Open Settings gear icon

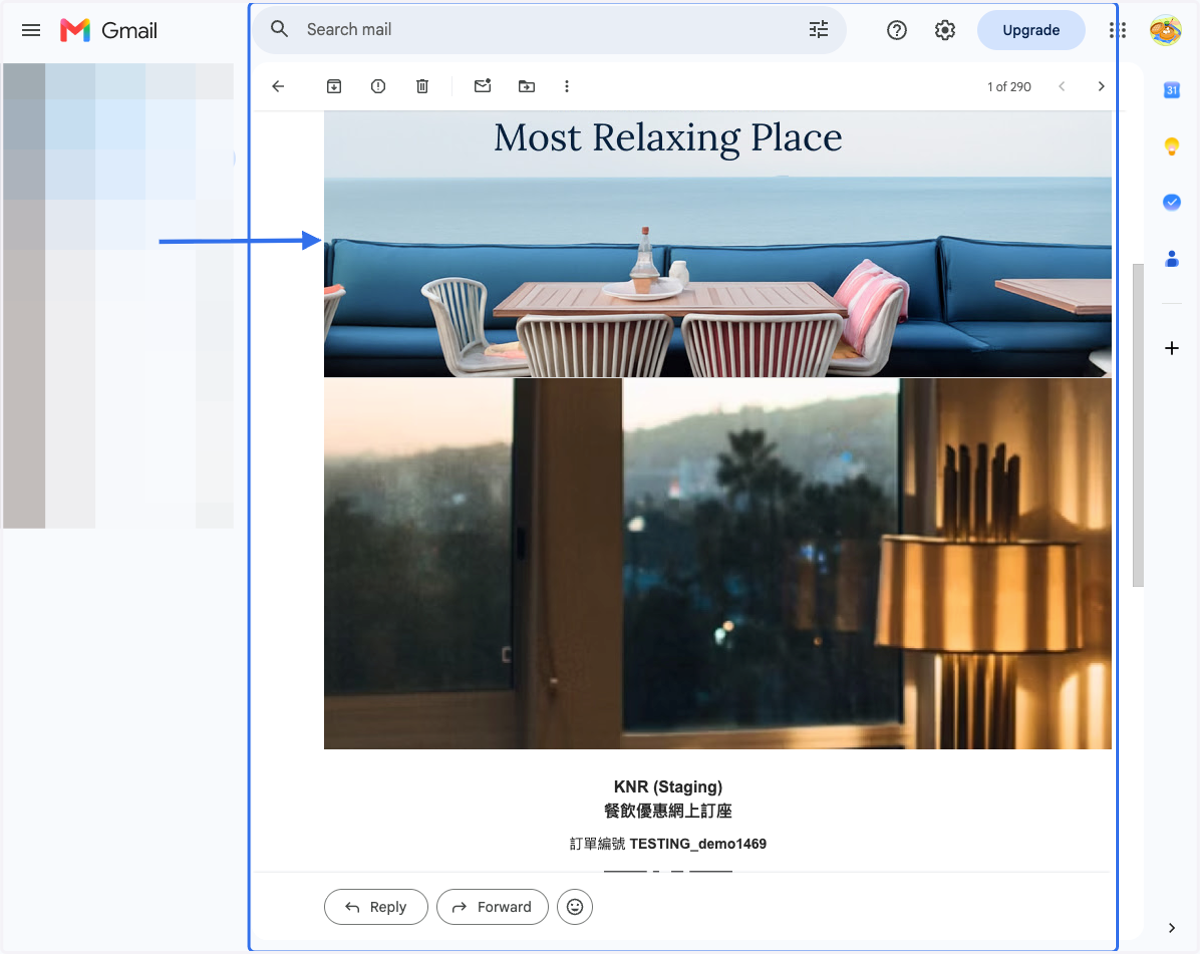tap(945, 30)
